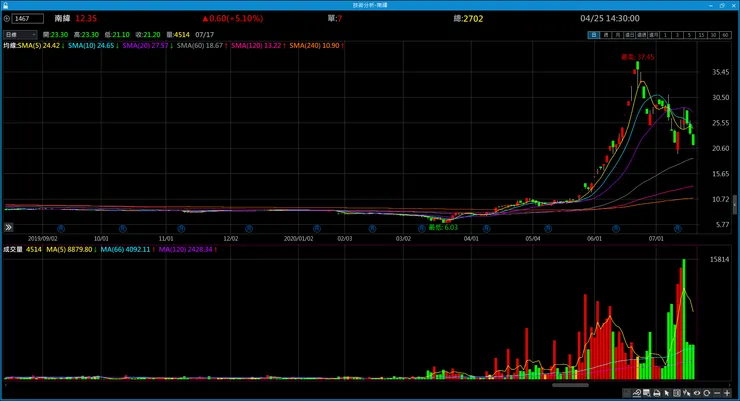The image size is (740, 401).
Task: Click the event marker near 07/01 date
Action: point(678,228)
